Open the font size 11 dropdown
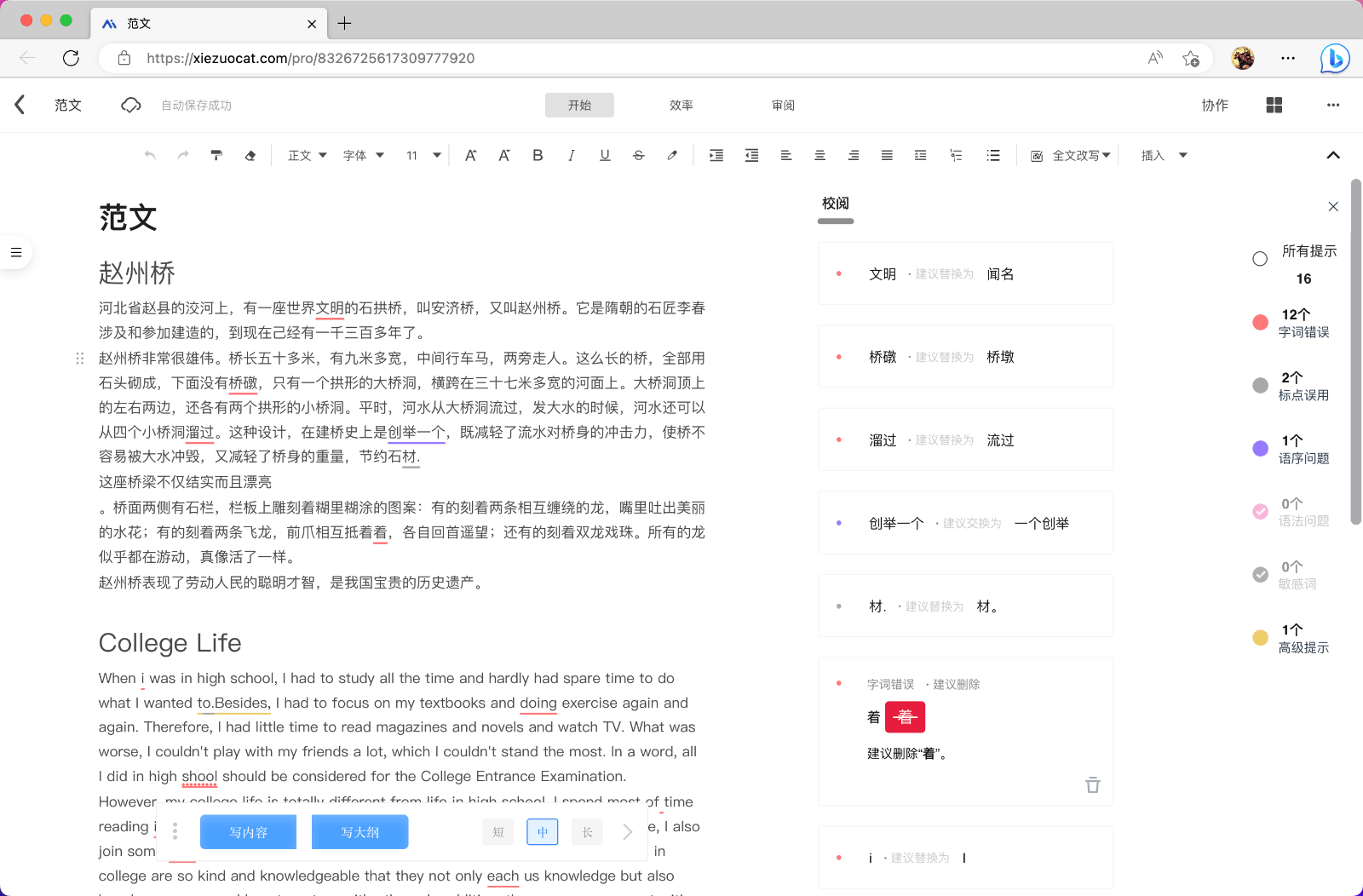Viewport: 1363px width, 896px height. (x=423, y=155)
